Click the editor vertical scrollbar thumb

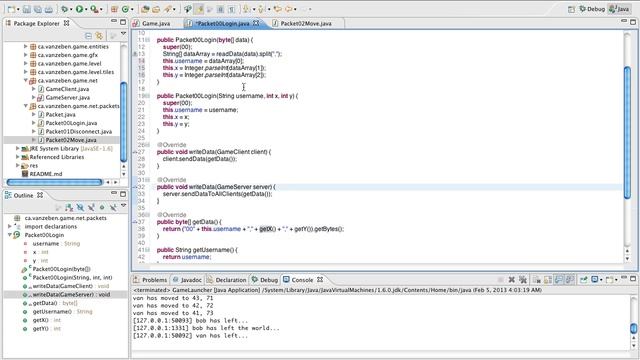[627, 133]
